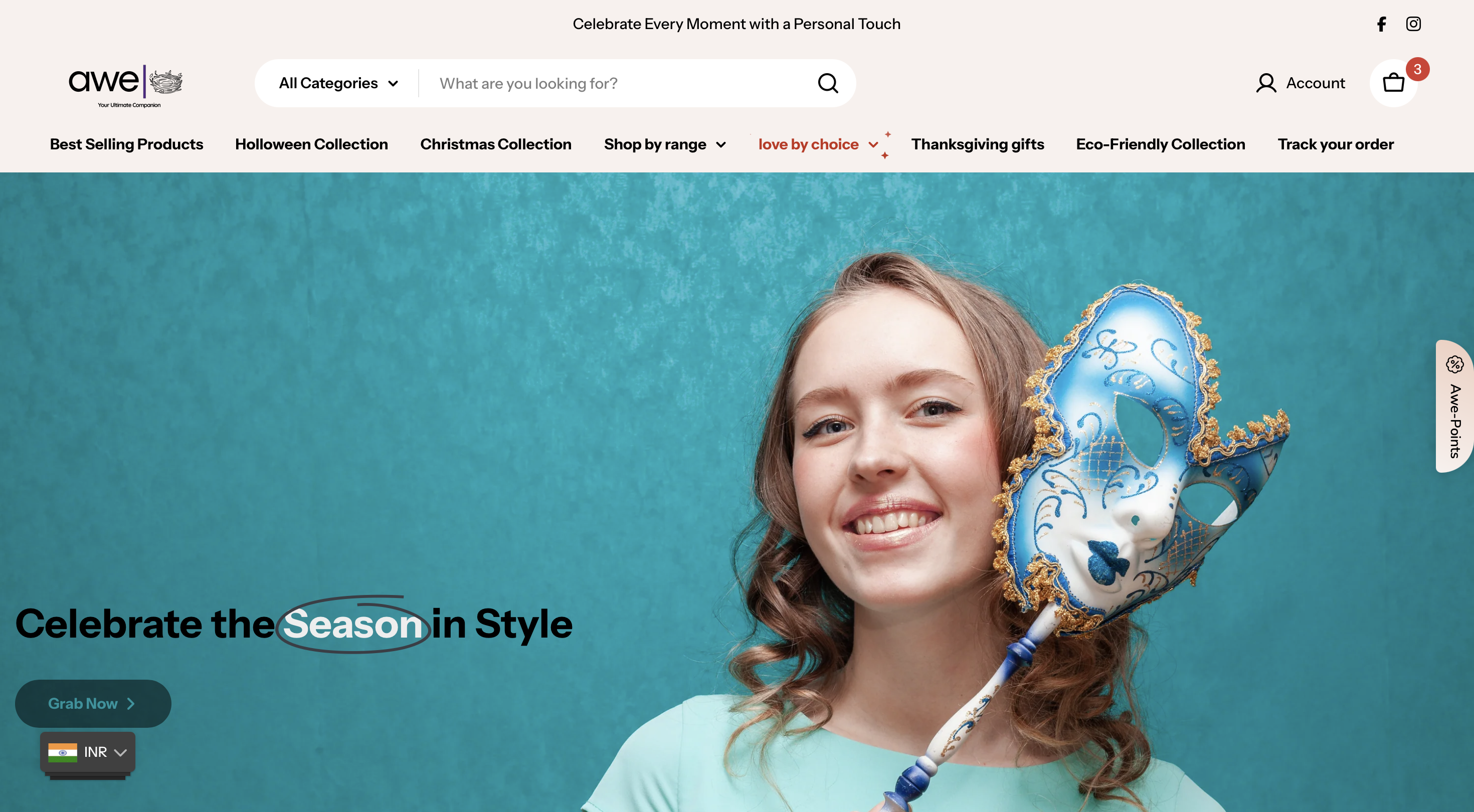
Task: Open Best Selling Products menu item
Action: pos(126,145)
